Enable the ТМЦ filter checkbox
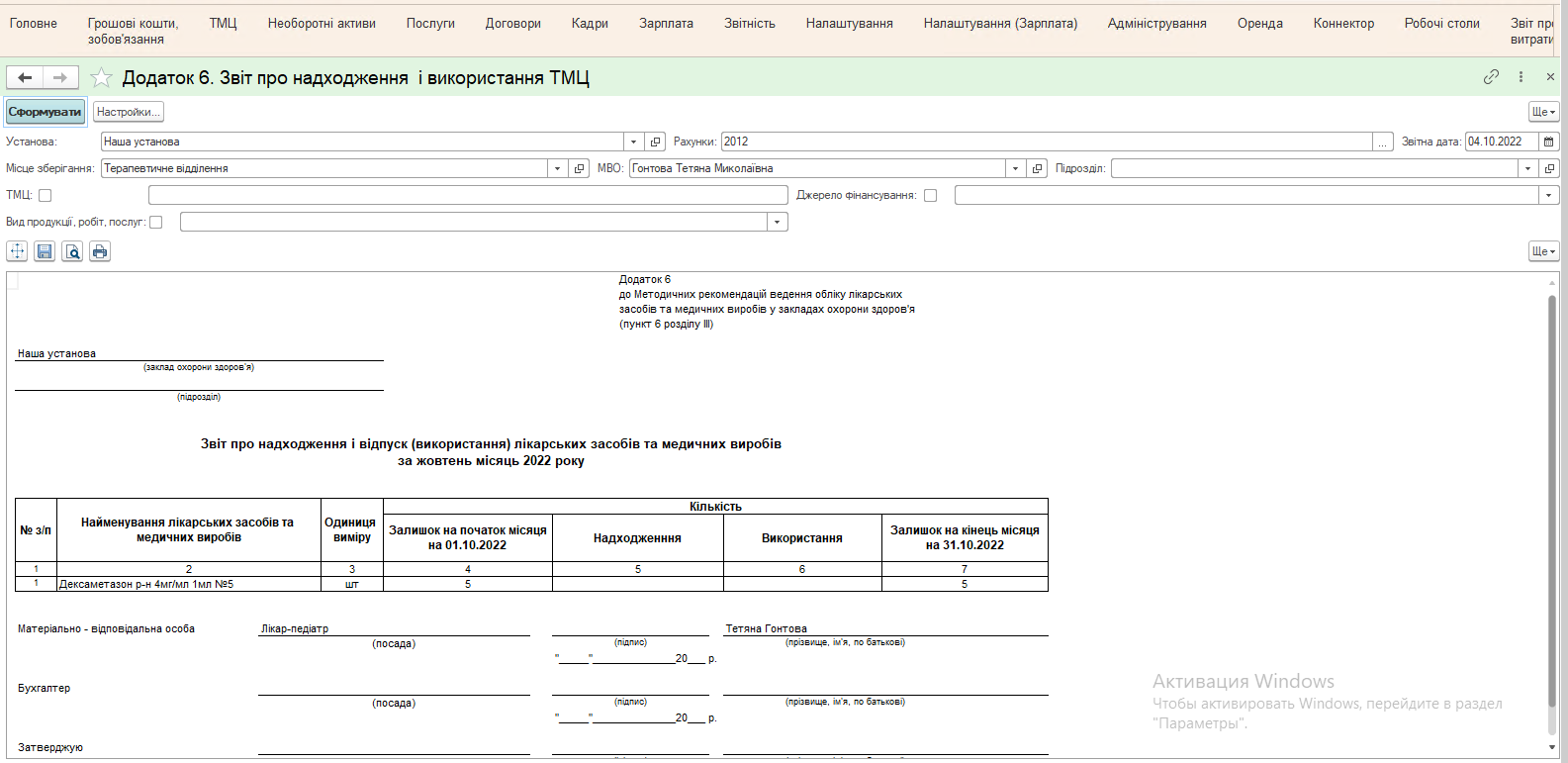Viewport: 1568px width, 763px height. tap(45, 196)
